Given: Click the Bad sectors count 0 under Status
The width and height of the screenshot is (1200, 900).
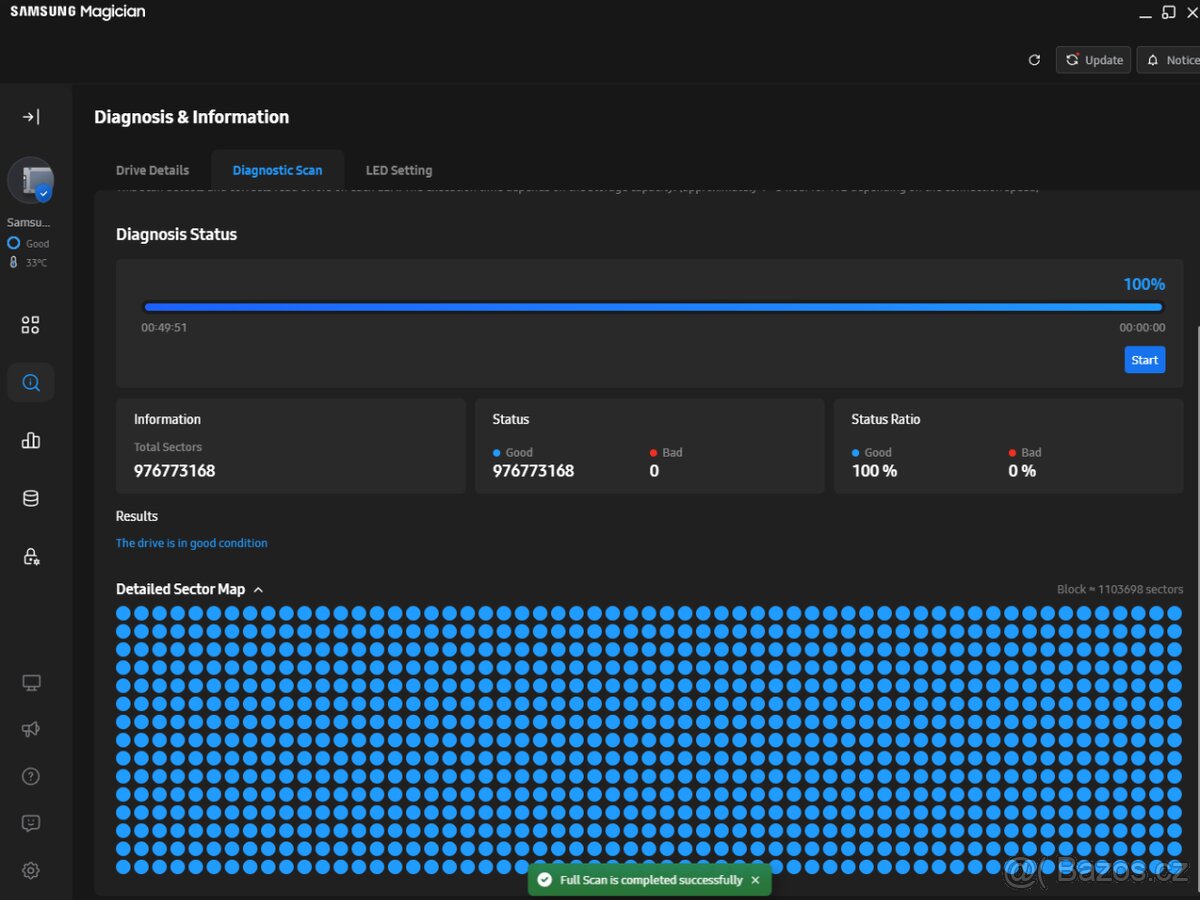Looking at the screenshot, I should [654, 471].
